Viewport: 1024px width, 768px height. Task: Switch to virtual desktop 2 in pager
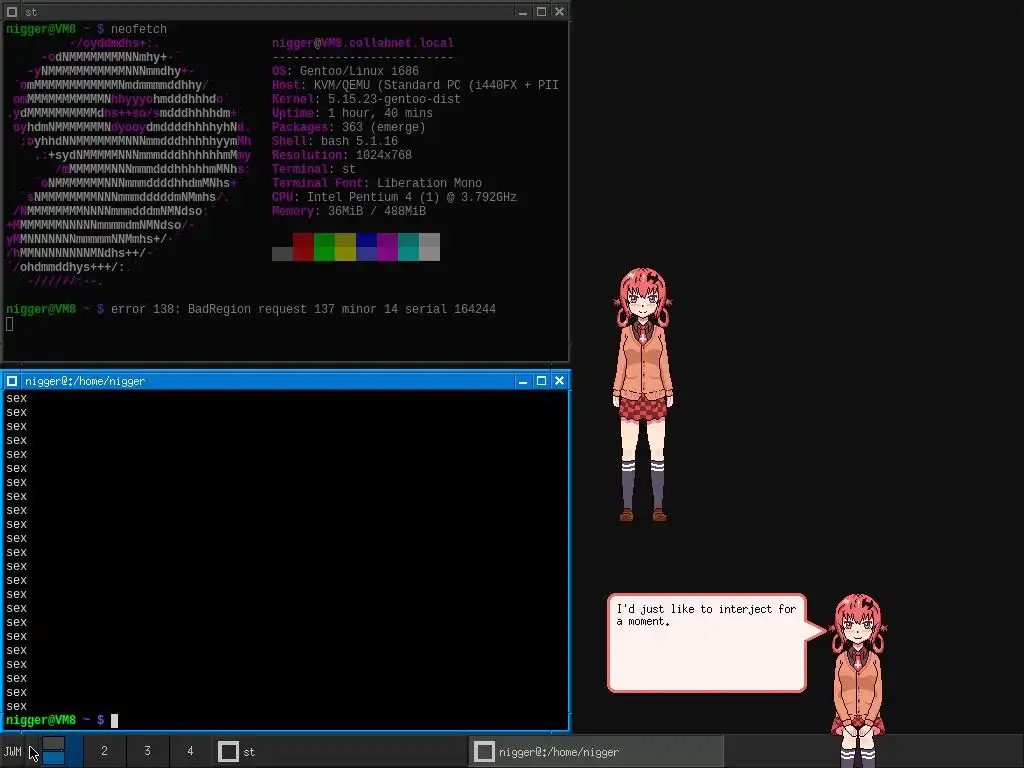(104, 751)
